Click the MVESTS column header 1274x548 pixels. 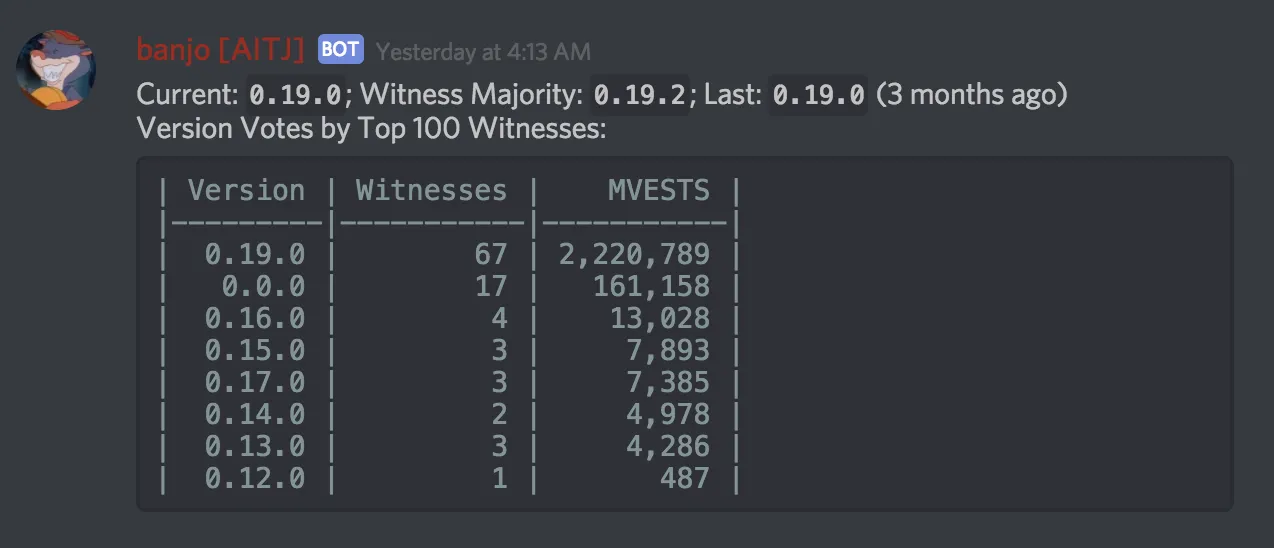(659, 190)
